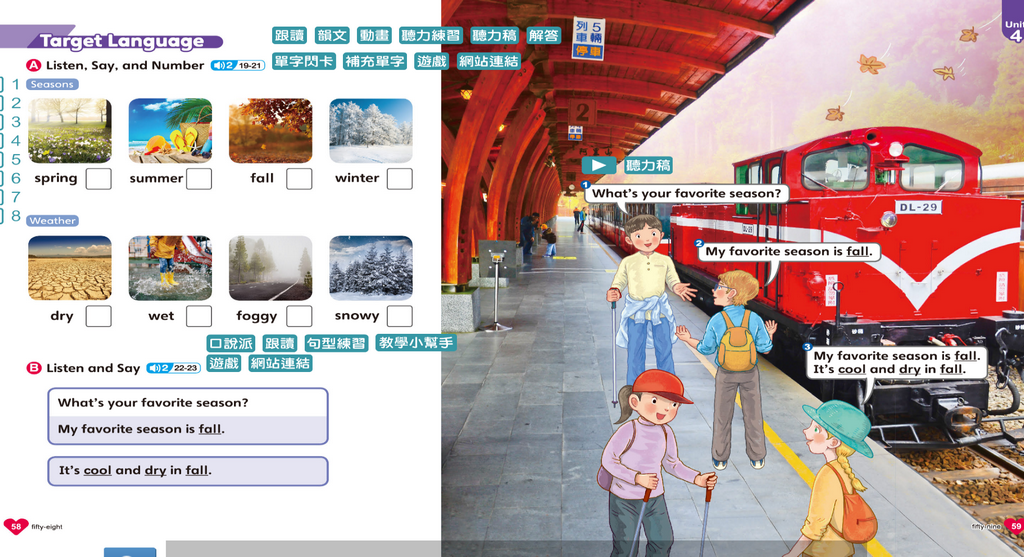
Task: Open the 聽力練習 listening practice button
Action: [x=431, y=36]
